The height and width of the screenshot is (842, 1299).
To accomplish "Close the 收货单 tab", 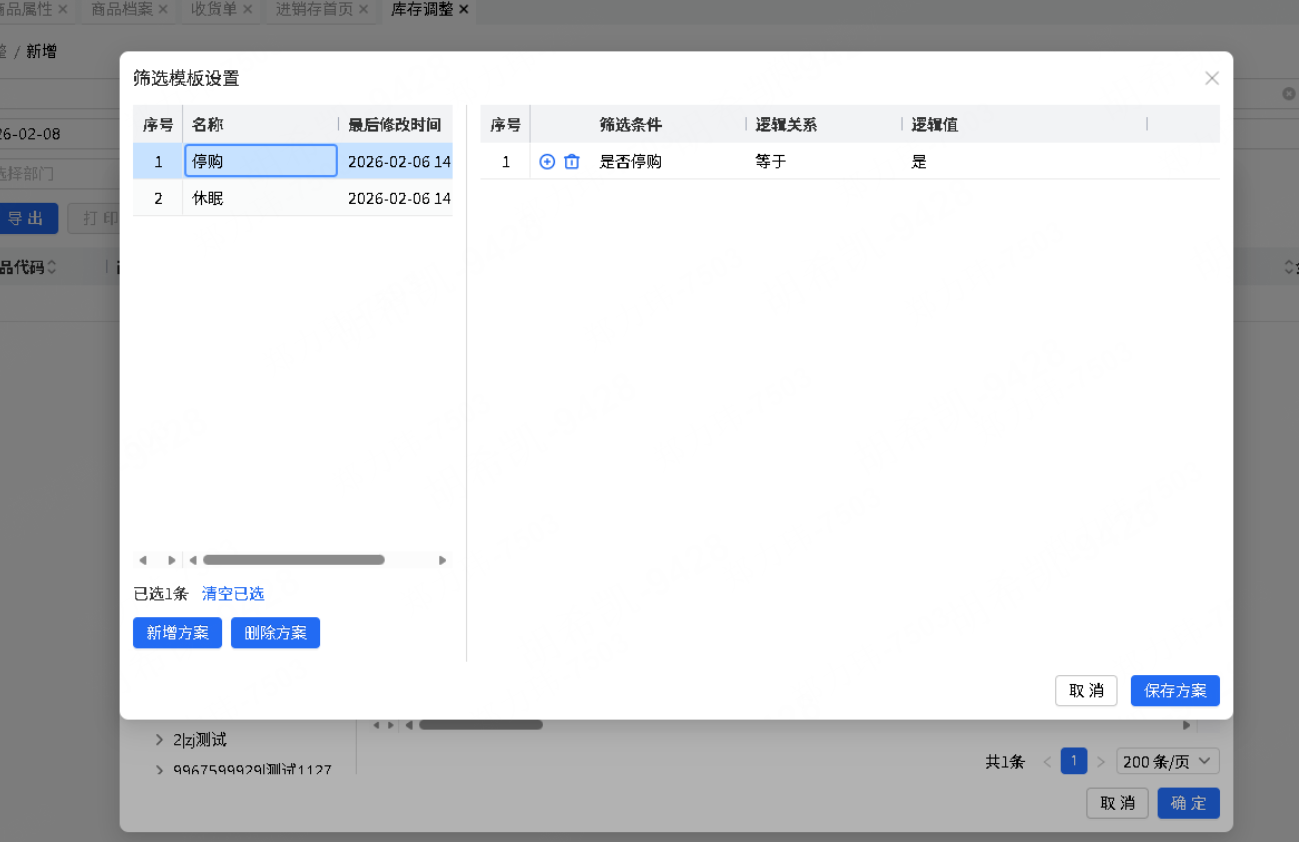I will [x=247, y=9].
